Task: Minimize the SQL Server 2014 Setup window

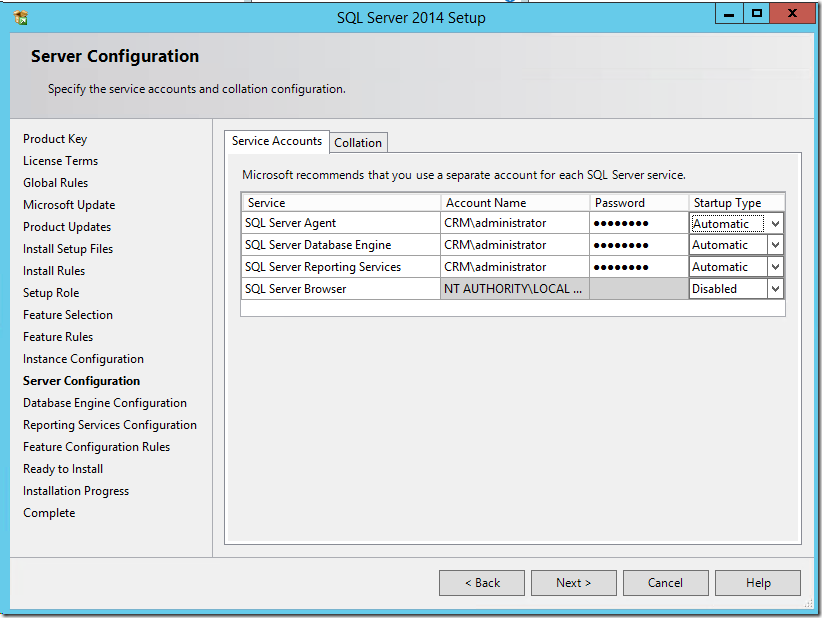Action: [x=729, y=14]
